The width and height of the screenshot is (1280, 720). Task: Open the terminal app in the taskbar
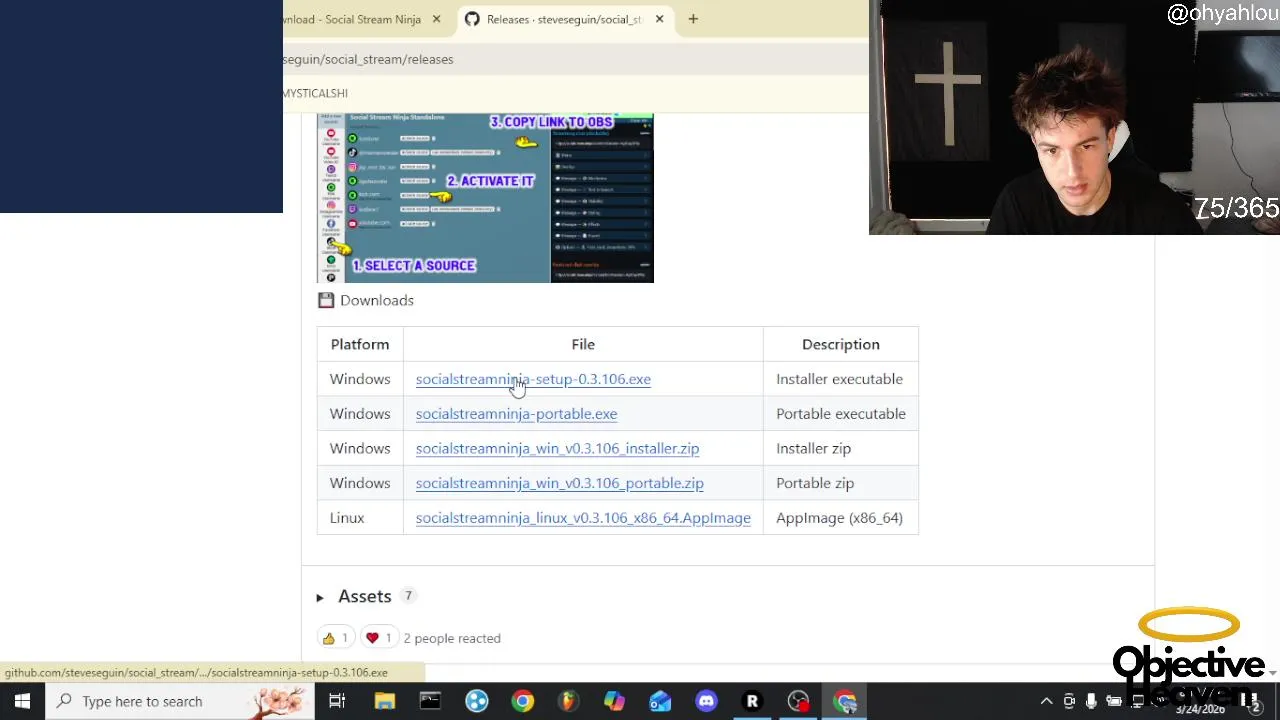pos(430,701)
